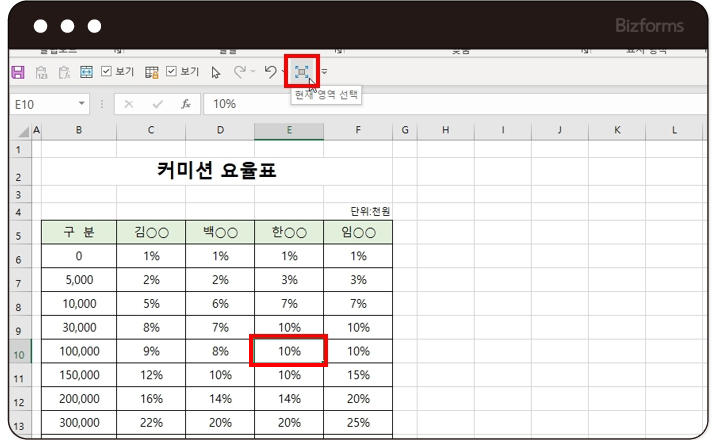Toggle the 보기 checkbox beside the lock-table icon
Viewport: 715px width, 440px height.
(171, 71)
